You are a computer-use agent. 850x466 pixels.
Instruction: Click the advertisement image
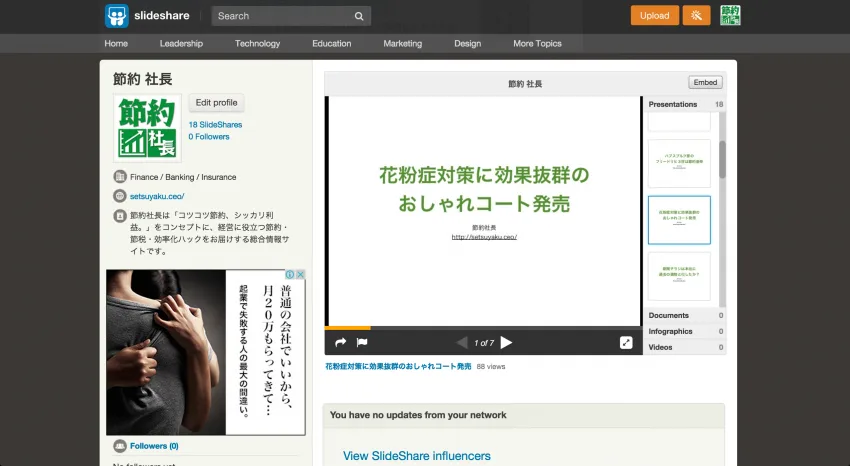[x=206, y=352]
